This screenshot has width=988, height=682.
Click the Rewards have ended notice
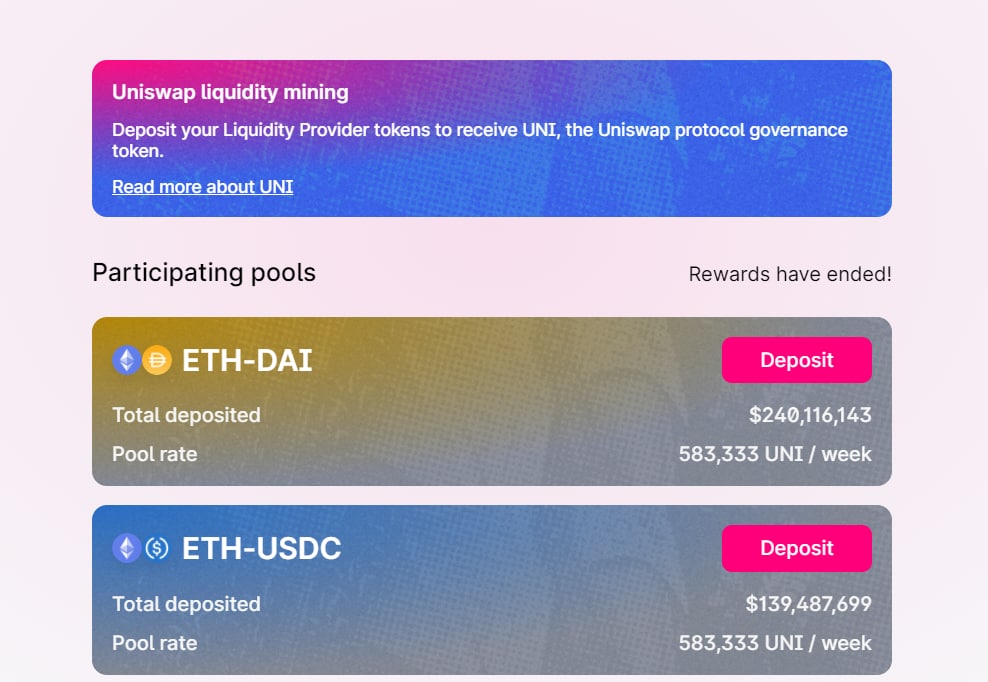point(790,274)
